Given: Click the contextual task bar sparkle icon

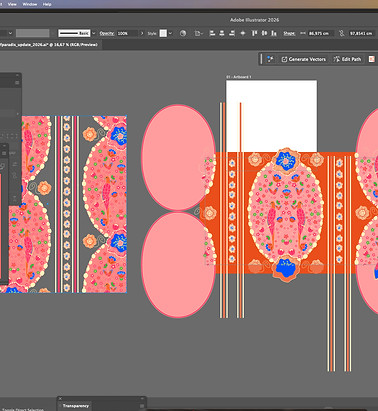Looking at the screenshot, I should click(270, 59).
